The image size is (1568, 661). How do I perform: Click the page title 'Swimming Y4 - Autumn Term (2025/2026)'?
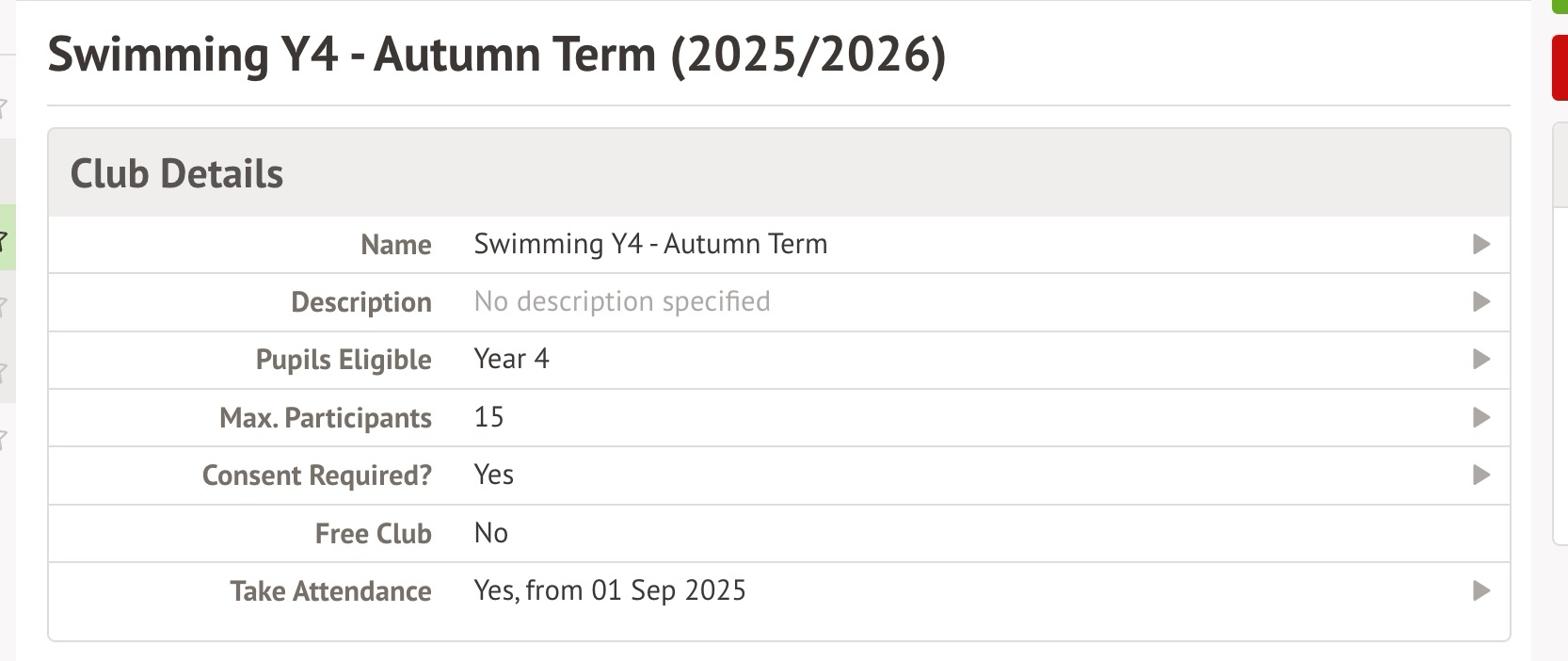click(x=496, y=55)
